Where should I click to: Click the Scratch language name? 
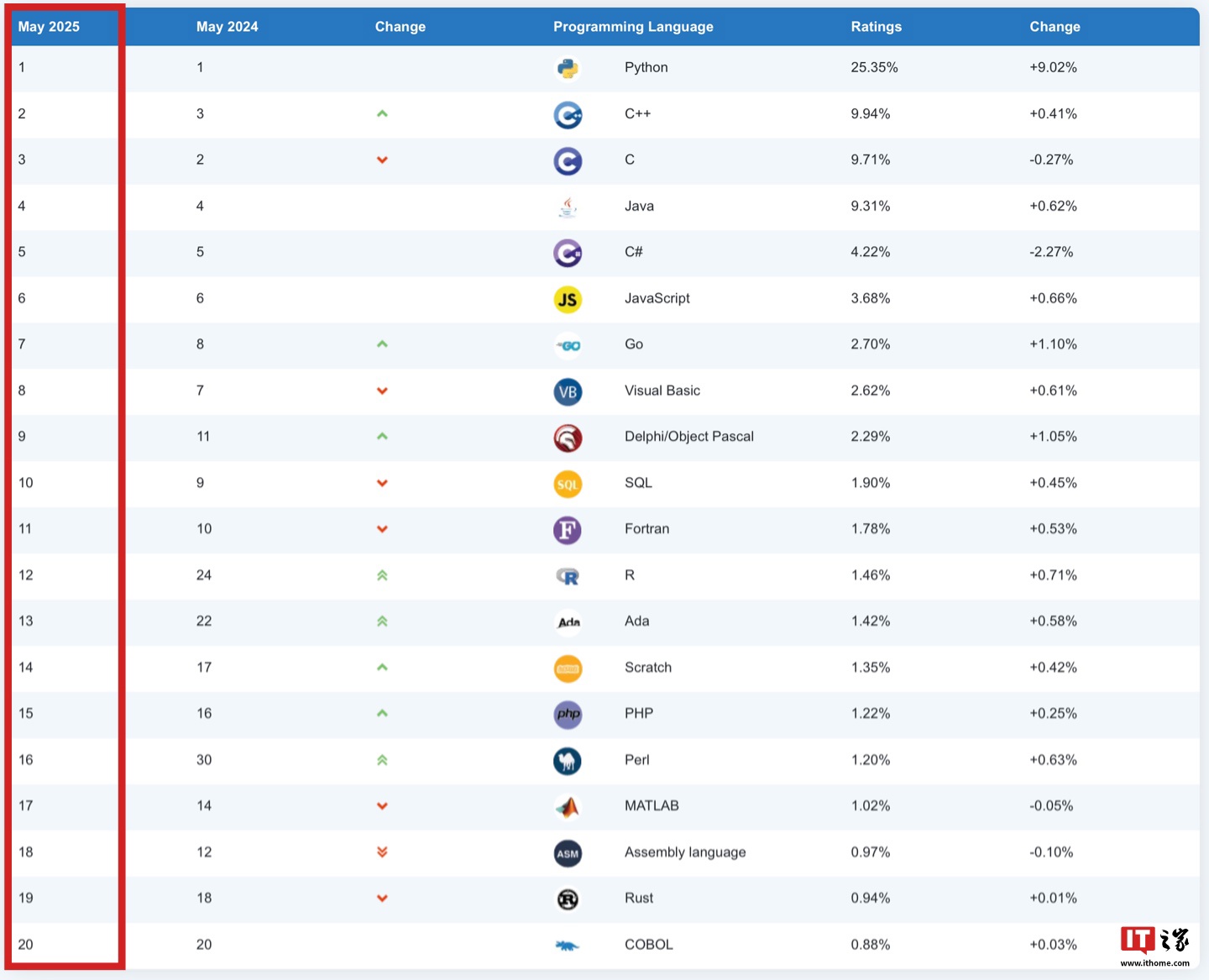point(647,668)
